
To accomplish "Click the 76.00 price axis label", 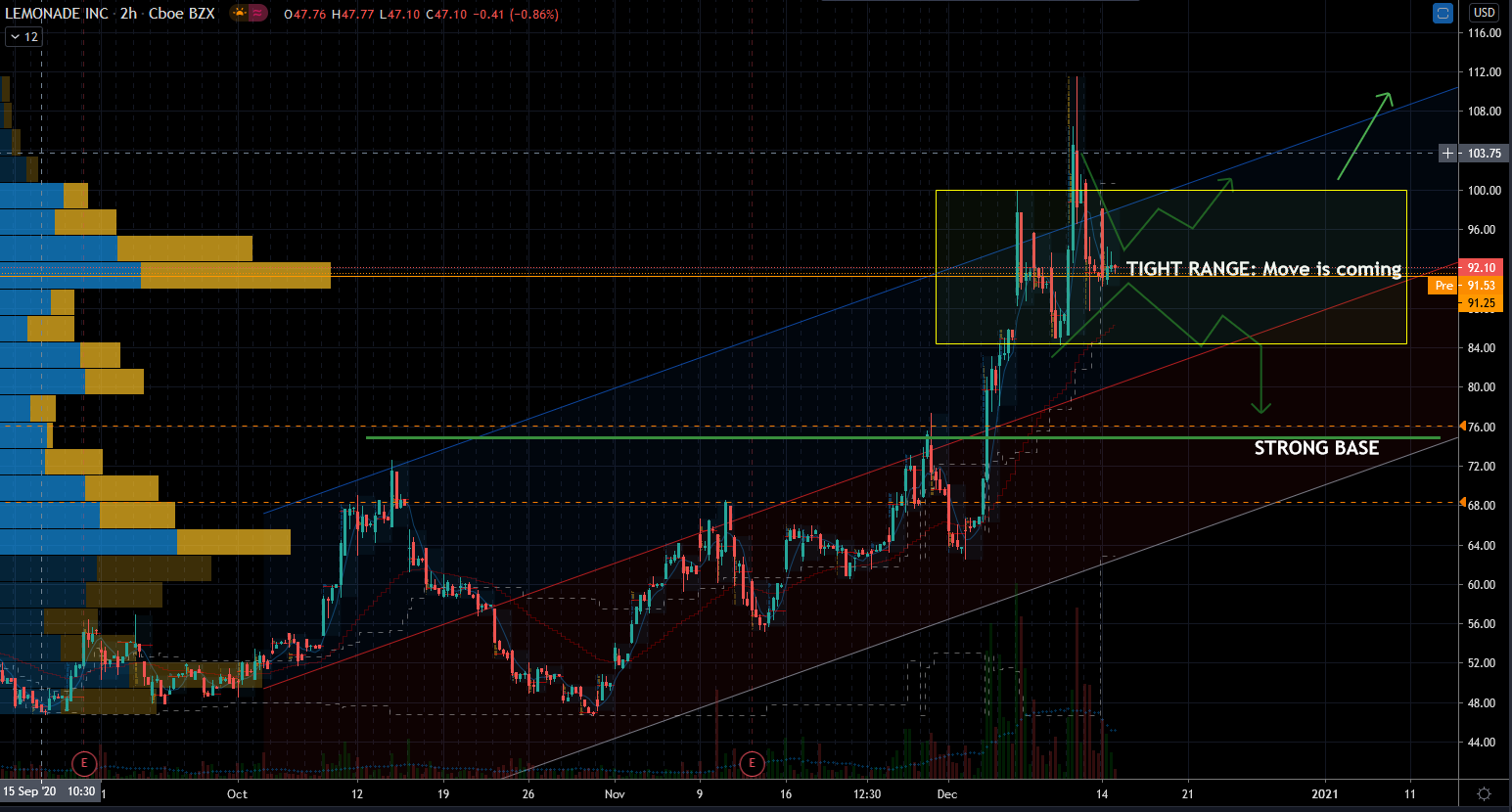I will pyautogui.click(x=1482, y=427).
